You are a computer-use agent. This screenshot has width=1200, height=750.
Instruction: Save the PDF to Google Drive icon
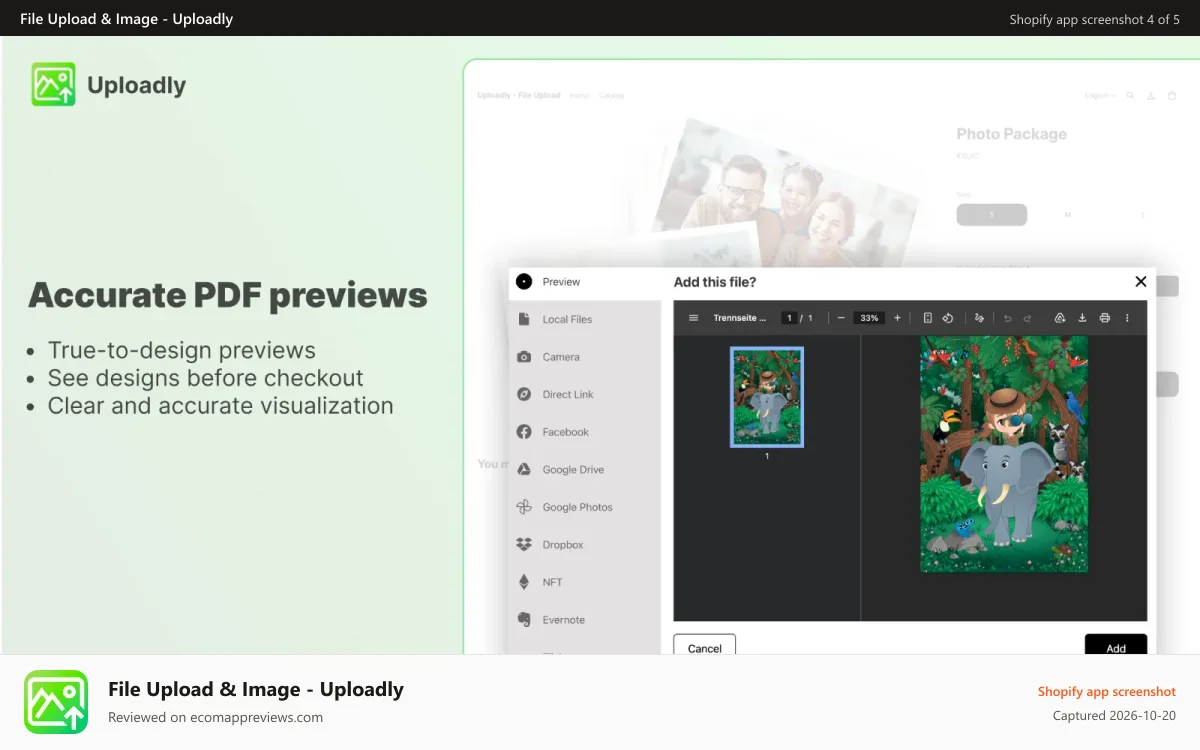click(x=1059, y=318)
